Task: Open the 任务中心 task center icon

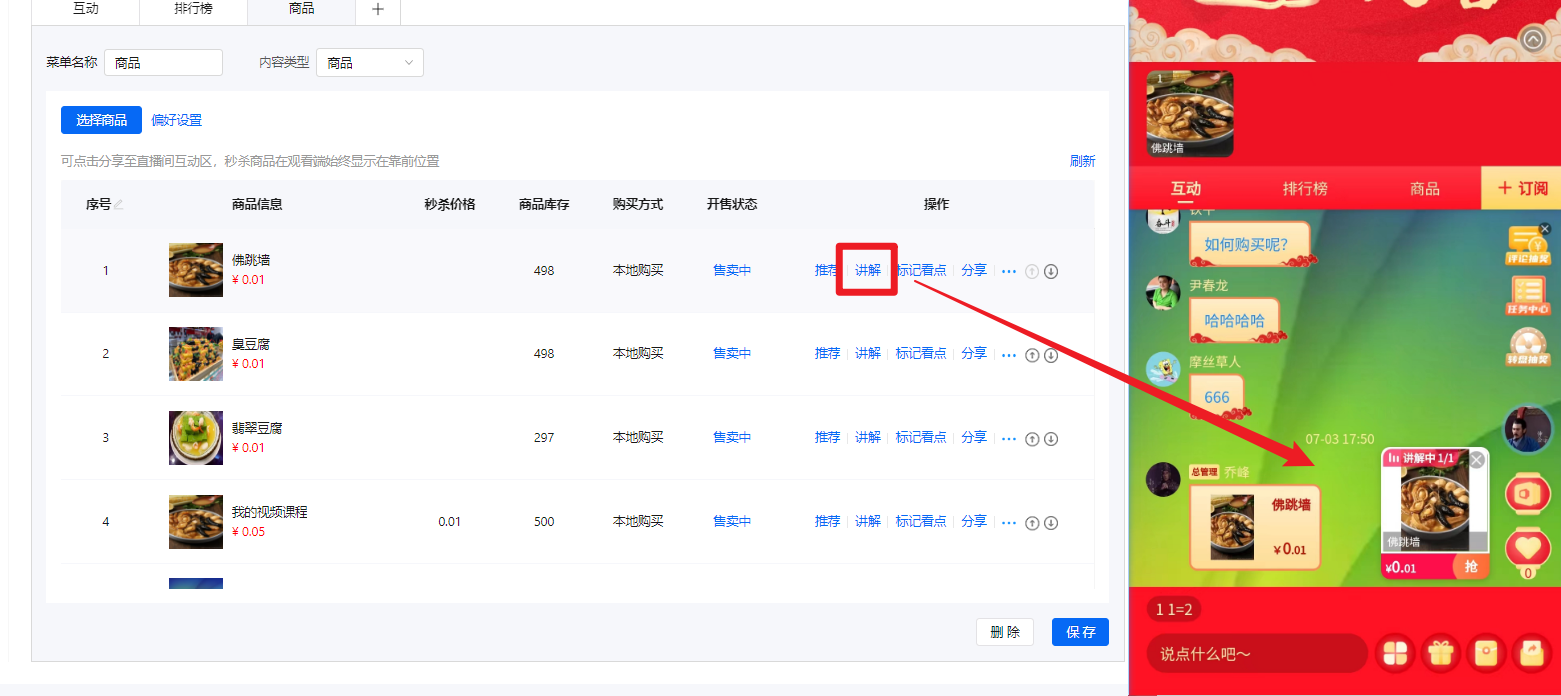Action: click(1527, 296)
